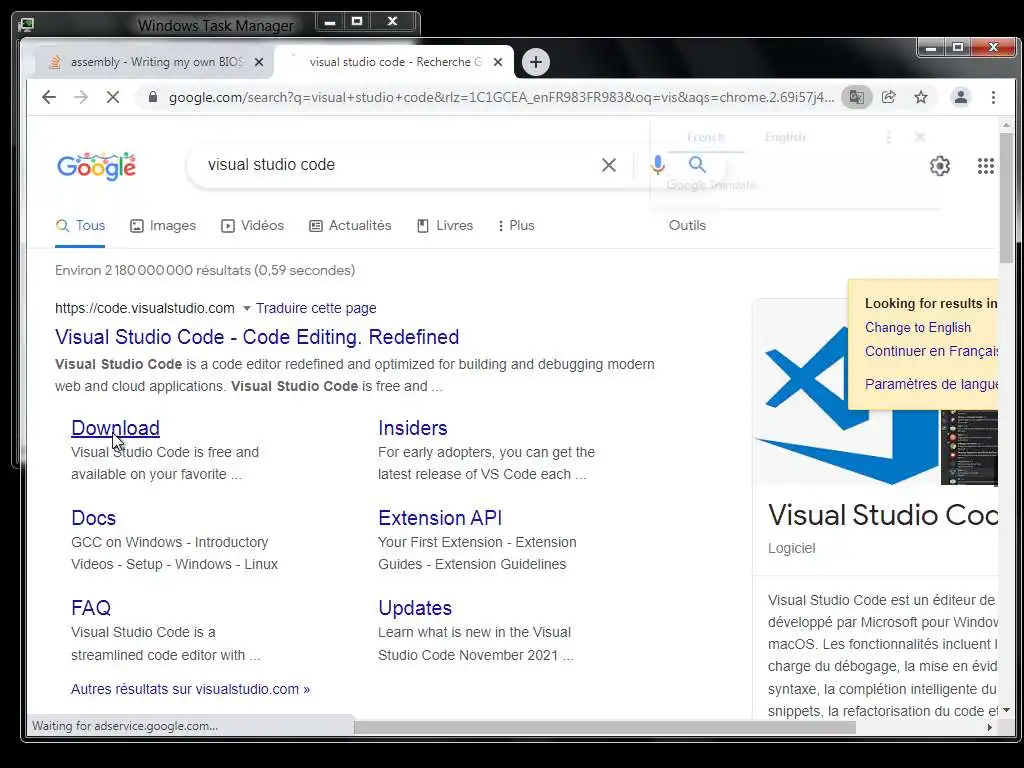Screen dimensions: 1024x768
Task: Open the Extension API sitelink
Action: pyautogui.click(x=440, y=518)
